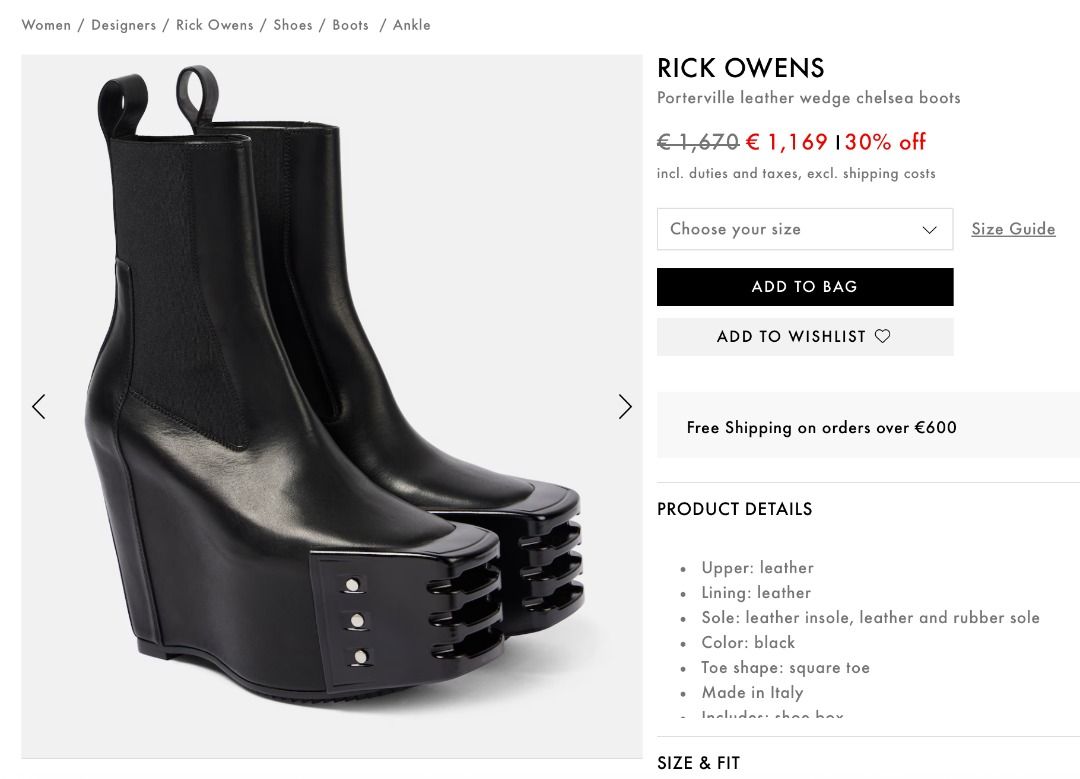Select the Shoes breadcrumb link

[293, 25]
